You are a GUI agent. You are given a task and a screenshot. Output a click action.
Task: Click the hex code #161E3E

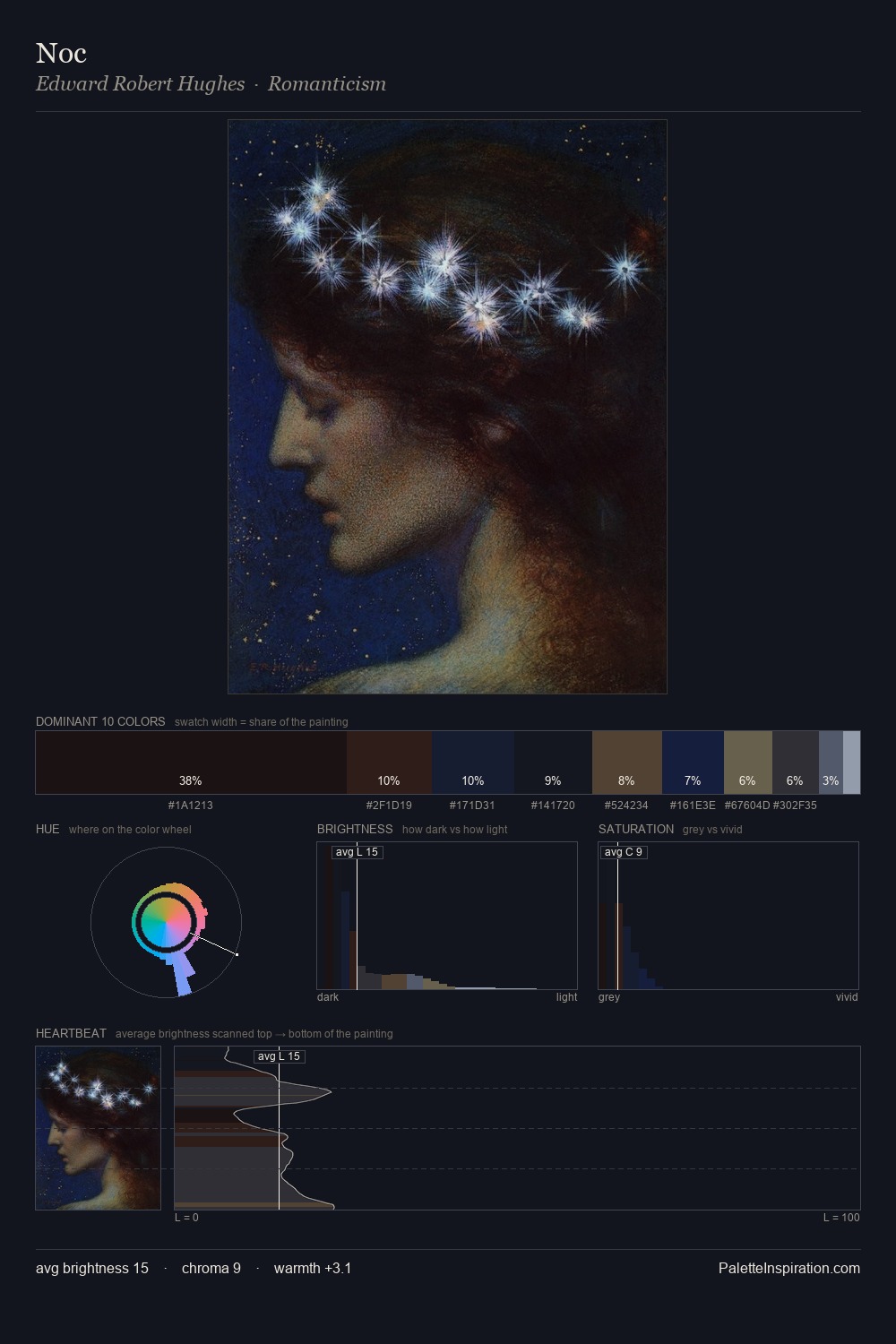click(693, 805)
